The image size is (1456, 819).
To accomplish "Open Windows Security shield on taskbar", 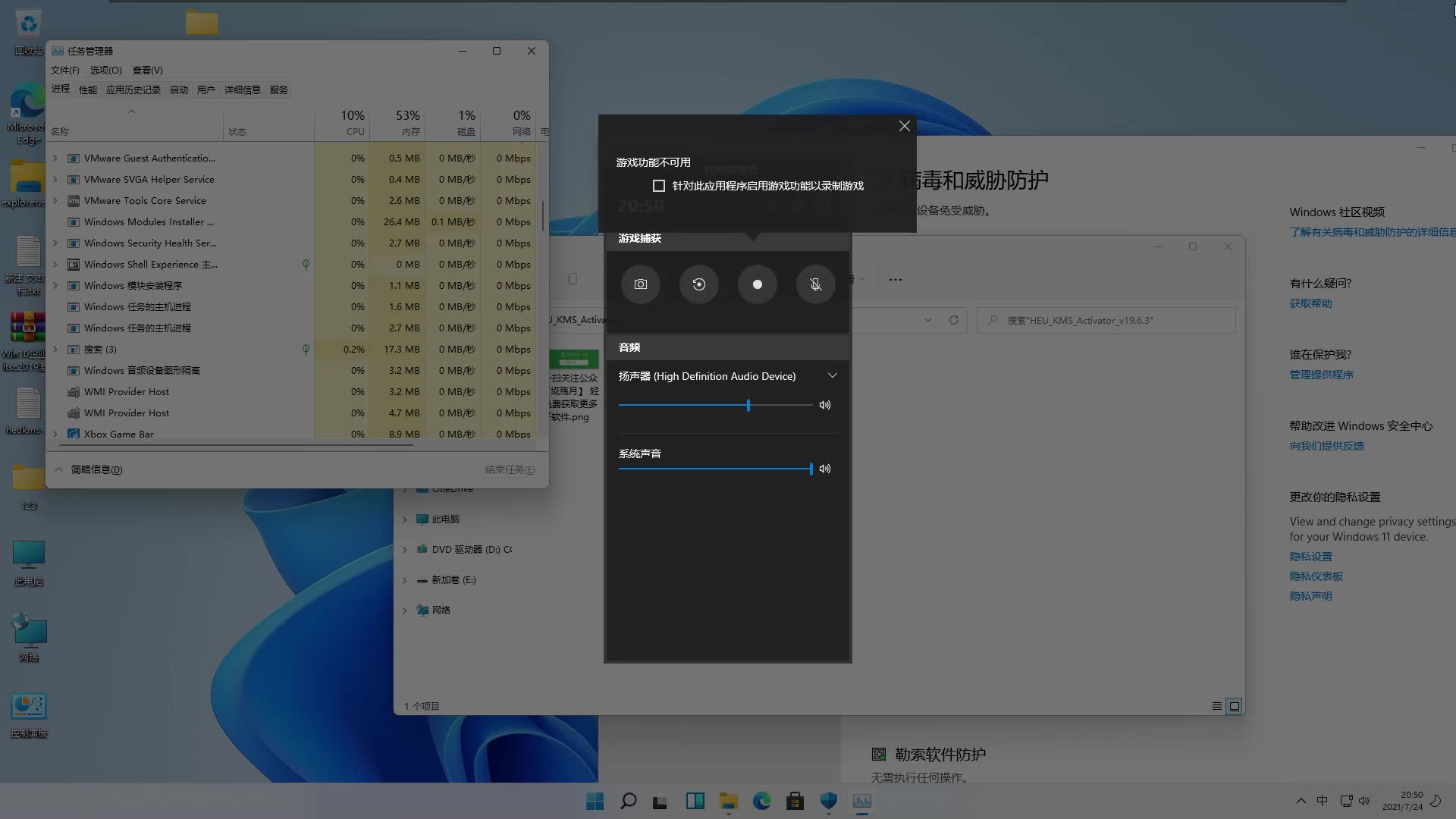I will click(829, 801).
